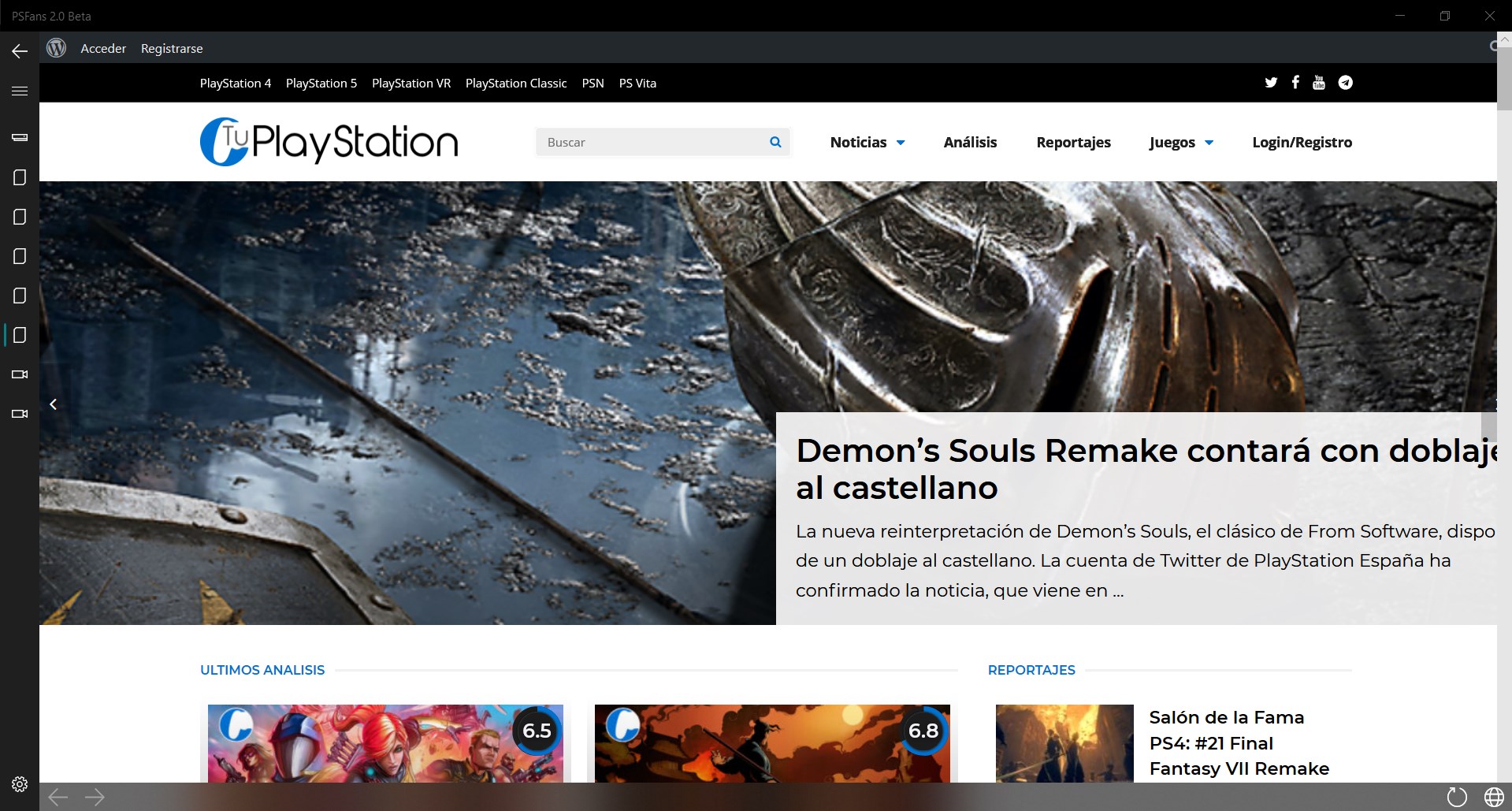Open the Telegram social icon

[1346, 83]
